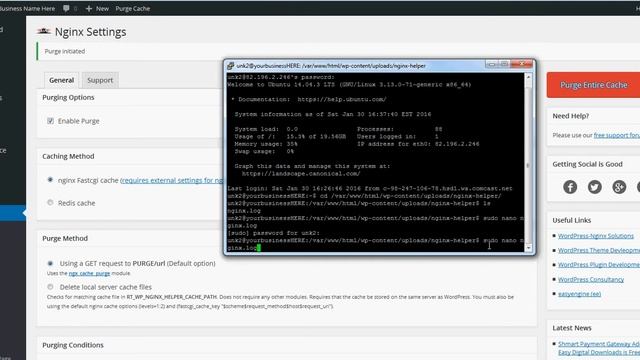Open the Google Plus social icon
The width and height of the screenshot is (640, 360).
click(619, 187)
